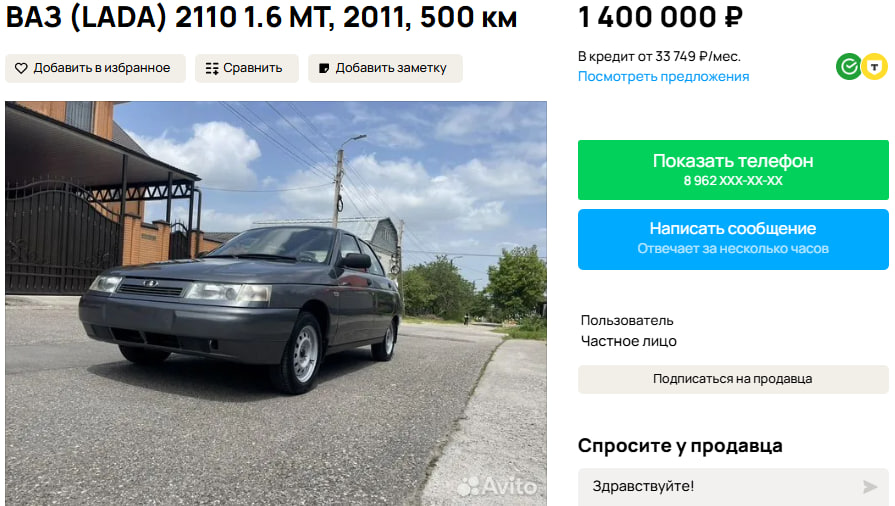Click the note icon in Добавить заметку
Image resolution: width=895 pixels, height=506 pixels.
324,69
